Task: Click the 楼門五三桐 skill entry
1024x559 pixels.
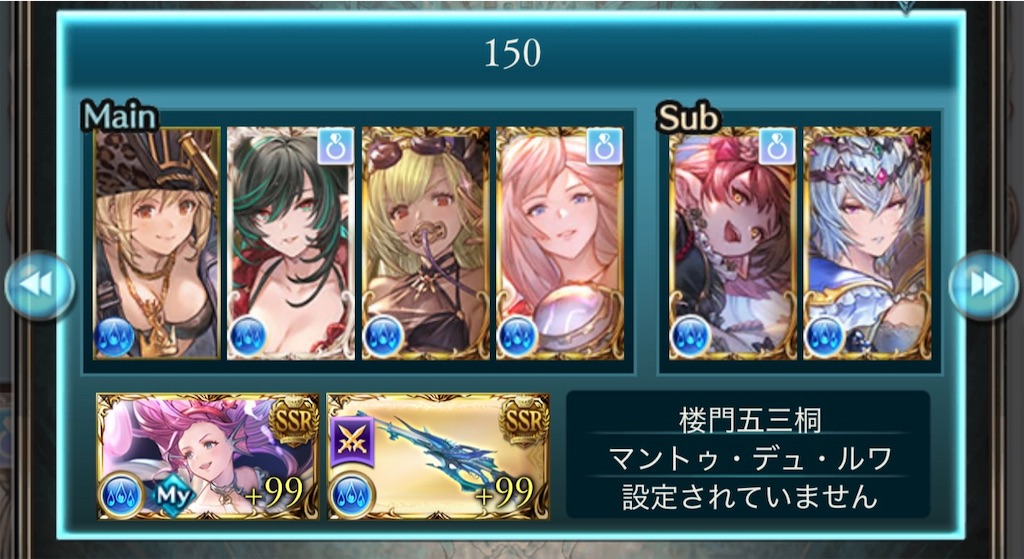Action: click(x=749, y=421)
